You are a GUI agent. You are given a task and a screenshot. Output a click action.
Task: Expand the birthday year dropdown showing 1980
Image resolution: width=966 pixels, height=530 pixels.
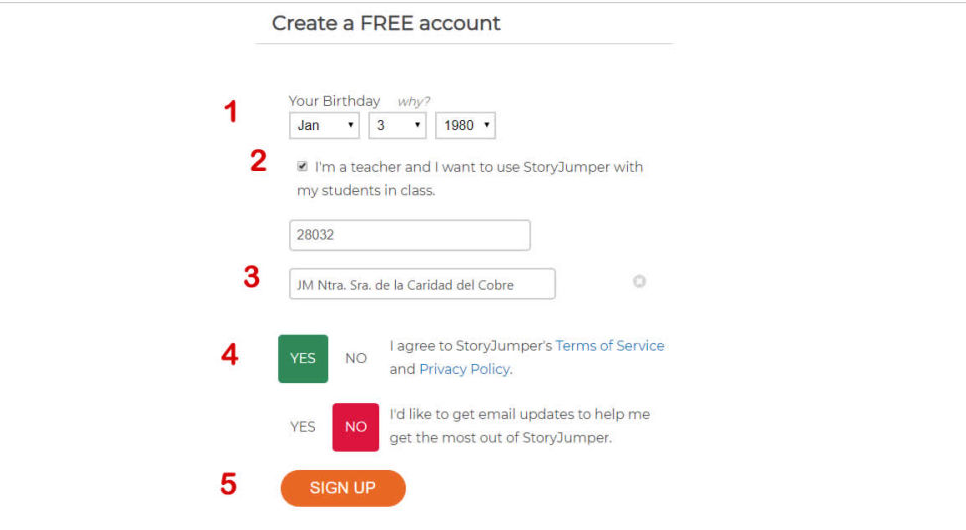[x=465, y=126]
